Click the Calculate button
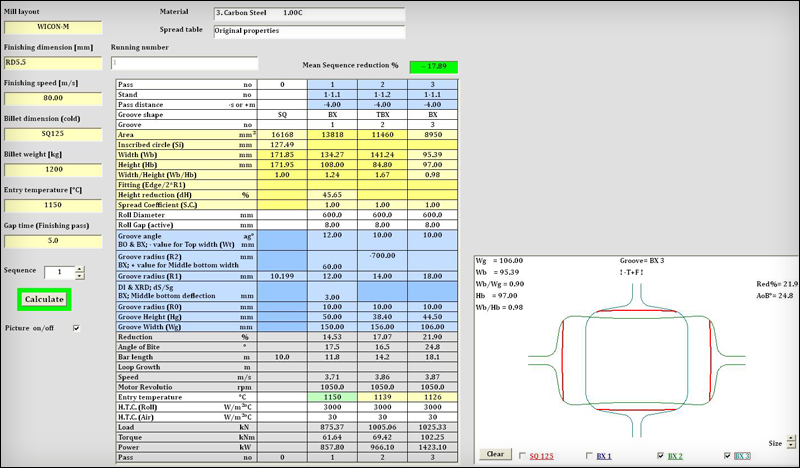The image size is (800, 468). (x=44, y=300)
